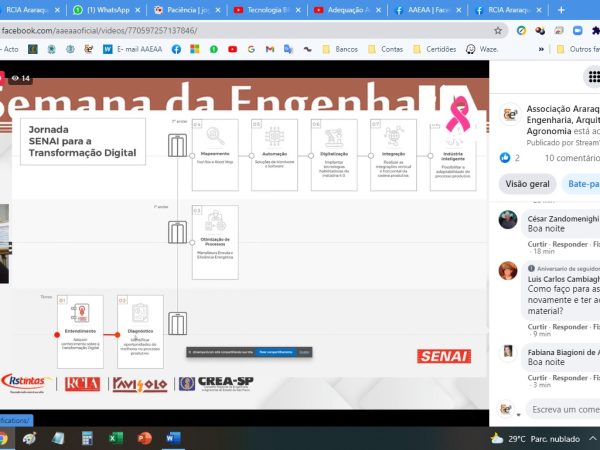Click the blue stop sharing button
This screenshot has width=600, height=450.
click(276, 352)
